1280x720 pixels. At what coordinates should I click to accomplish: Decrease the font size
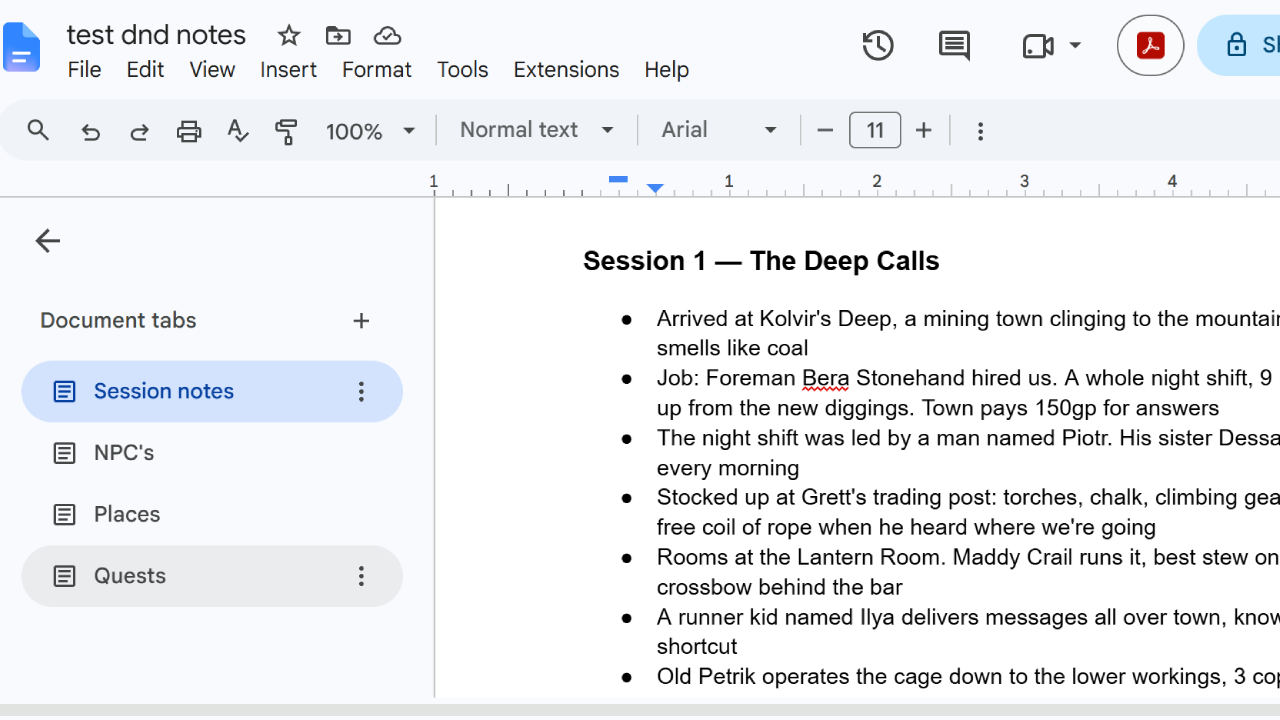coord(825,130)
